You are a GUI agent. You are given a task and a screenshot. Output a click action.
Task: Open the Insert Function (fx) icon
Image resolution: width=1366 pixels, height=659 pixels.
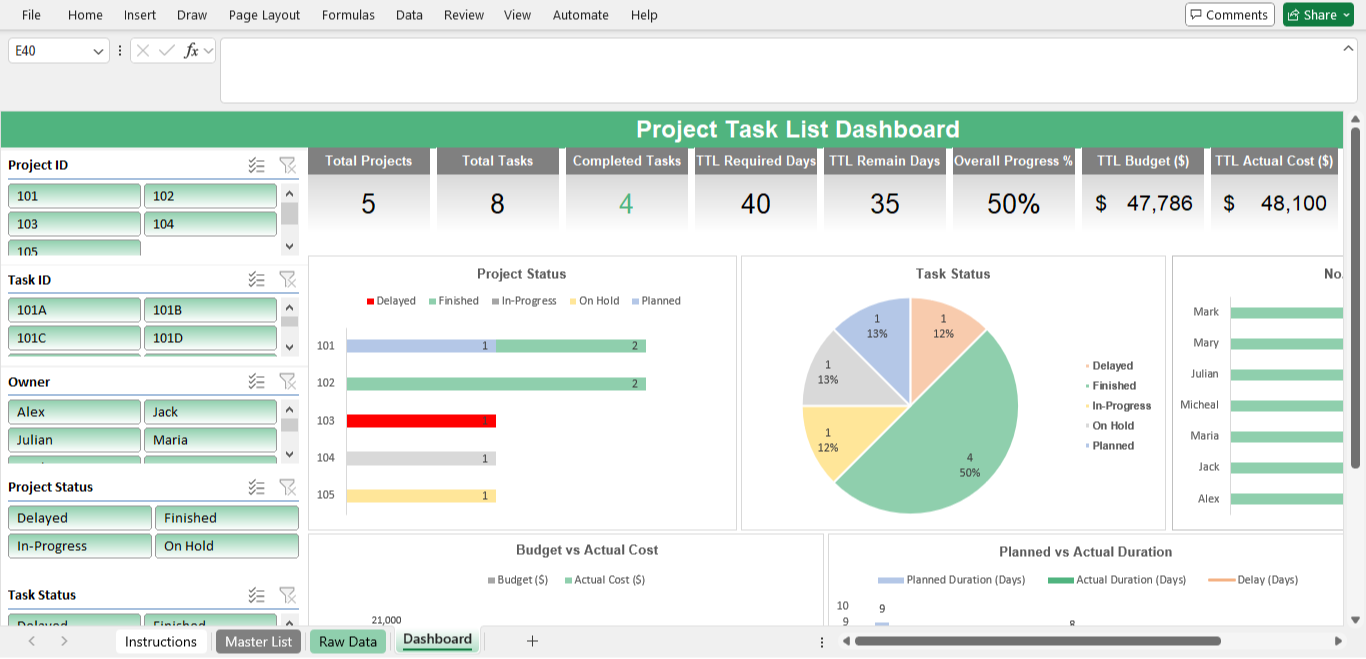tap(190, 50)
